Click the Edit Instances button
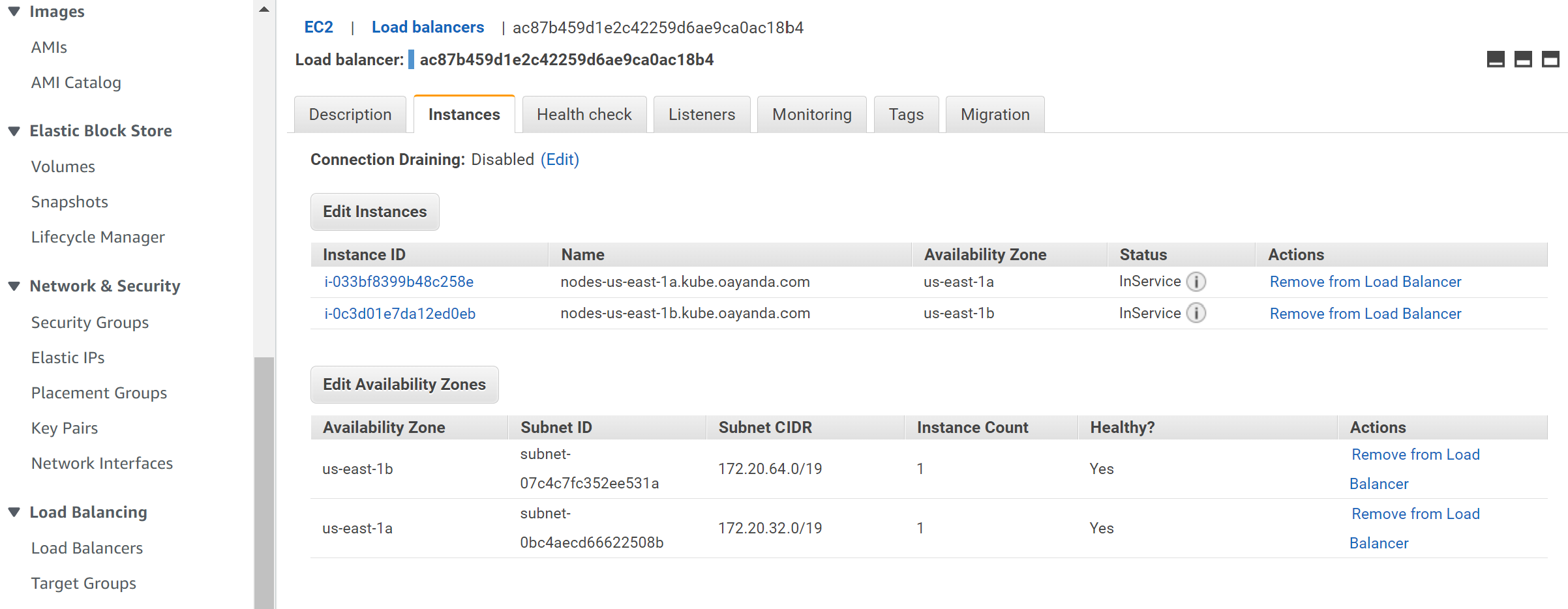The image size is (1568, 609). coord(374,211)
